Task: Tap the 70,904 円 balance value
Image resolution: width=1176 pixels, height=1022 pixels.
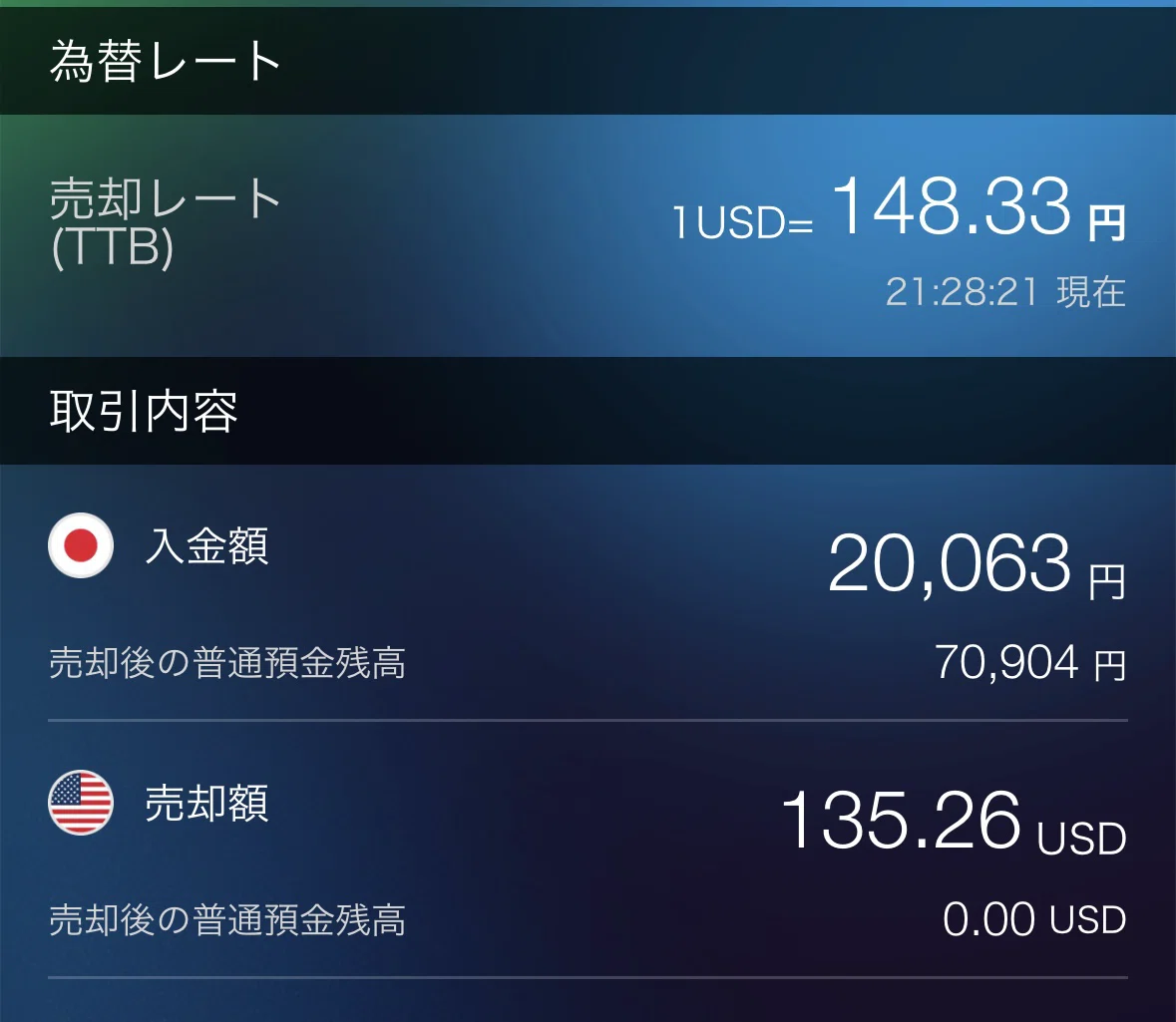Action: [1030, 663]
